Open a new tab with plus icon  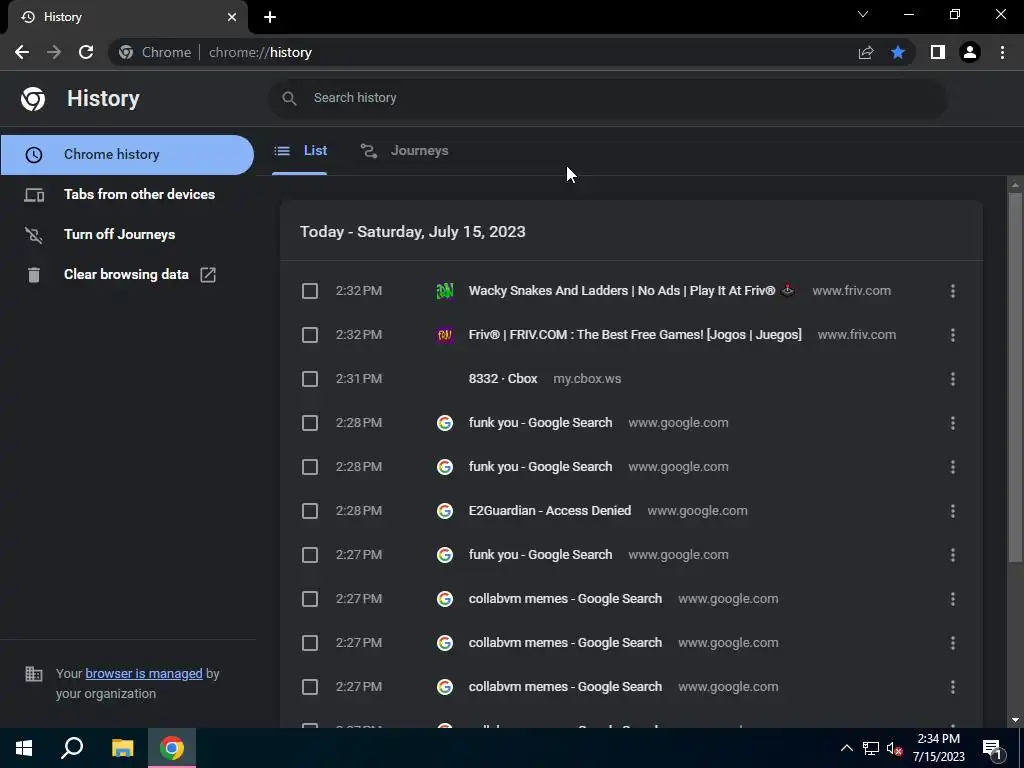tap(270, 17)
